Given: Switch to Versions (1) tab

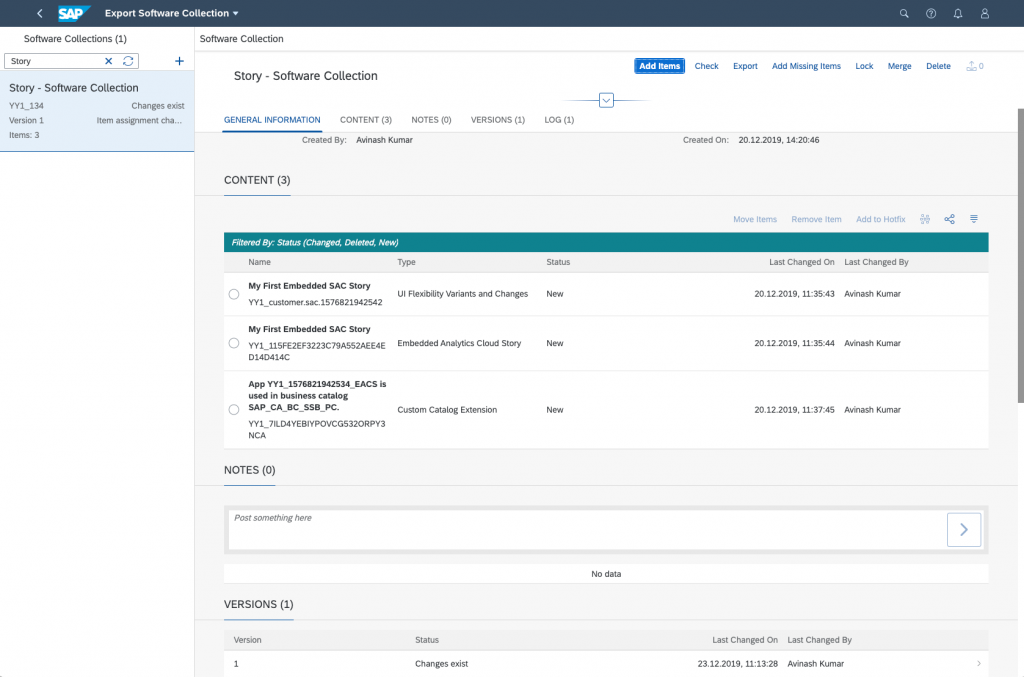Looking at the screenshot, I should (498, 120).
